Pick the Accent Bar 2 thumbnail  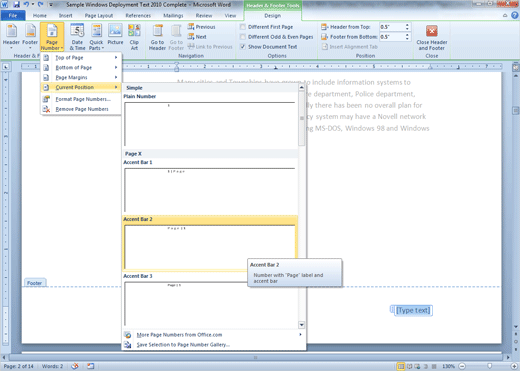pos(210,247)
